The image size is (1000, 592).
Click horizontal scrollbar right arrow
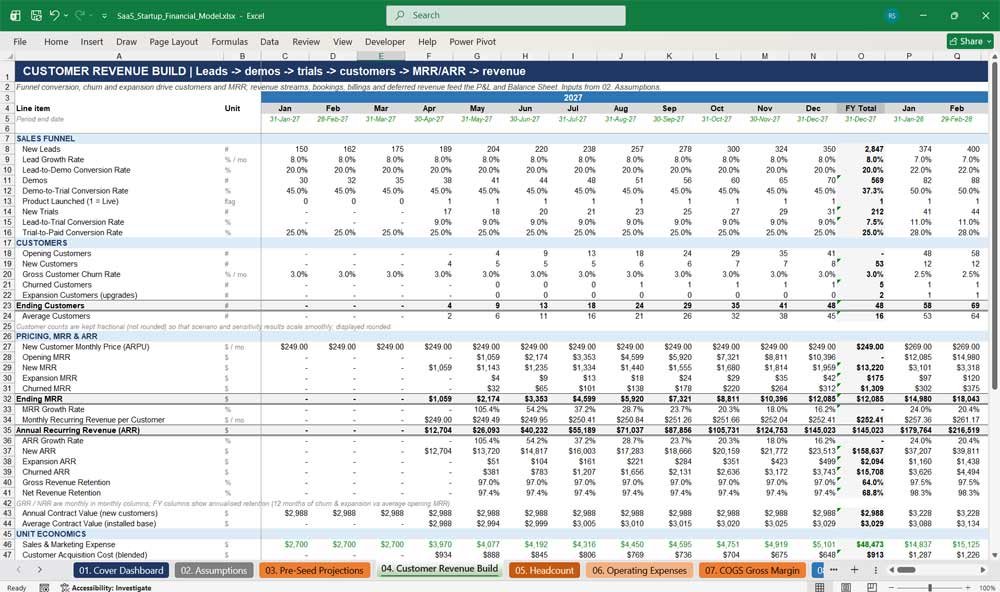(x=983, y=570)
